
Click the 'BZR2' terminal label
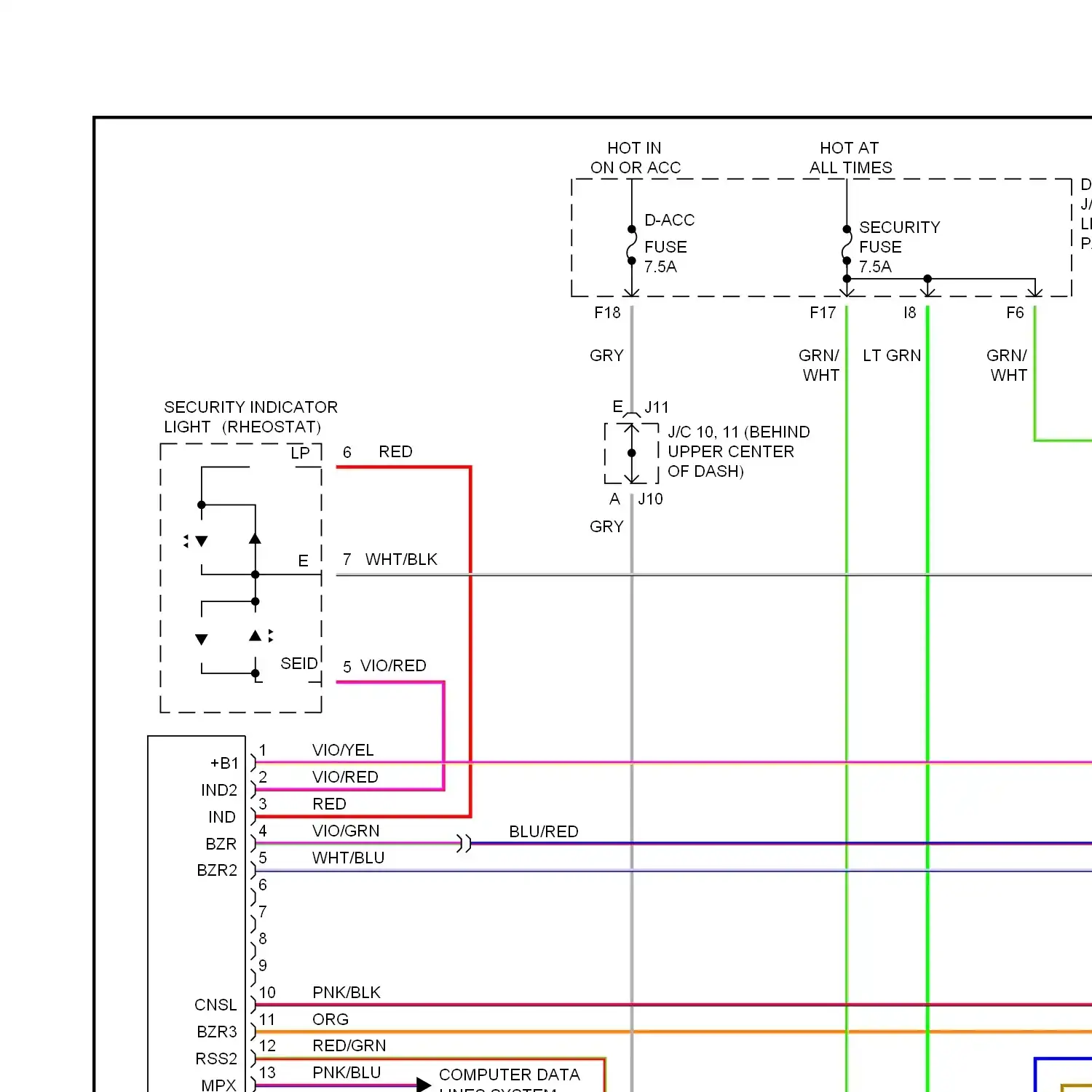[x=217, y=870]
